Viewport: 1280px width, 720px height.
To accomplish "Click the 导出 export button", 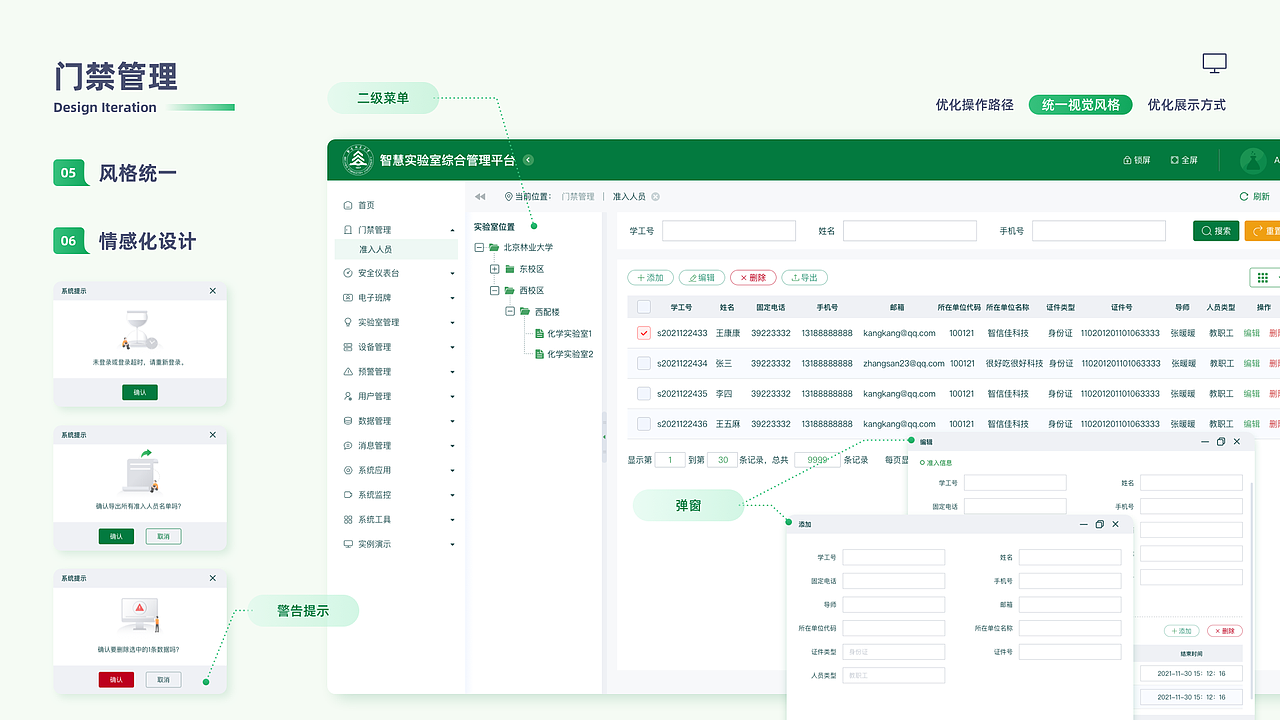I will coord(804,278).
